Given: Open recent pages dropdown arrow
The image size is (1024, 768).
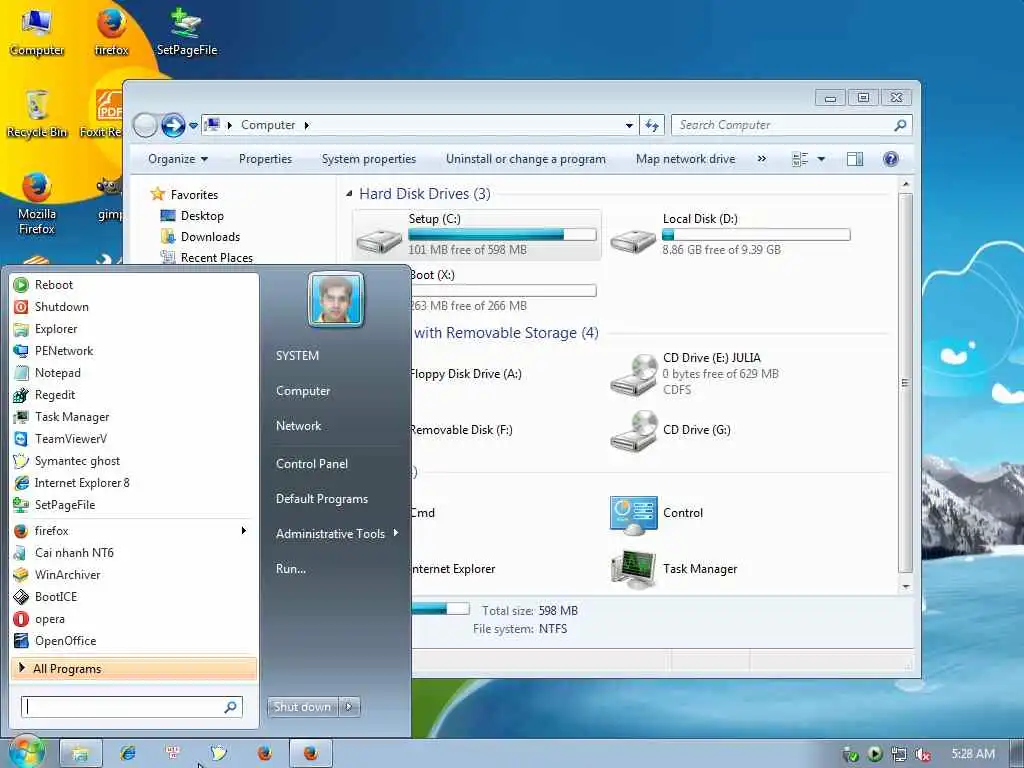Looking at the screenshot, I should tap(193, 125).
